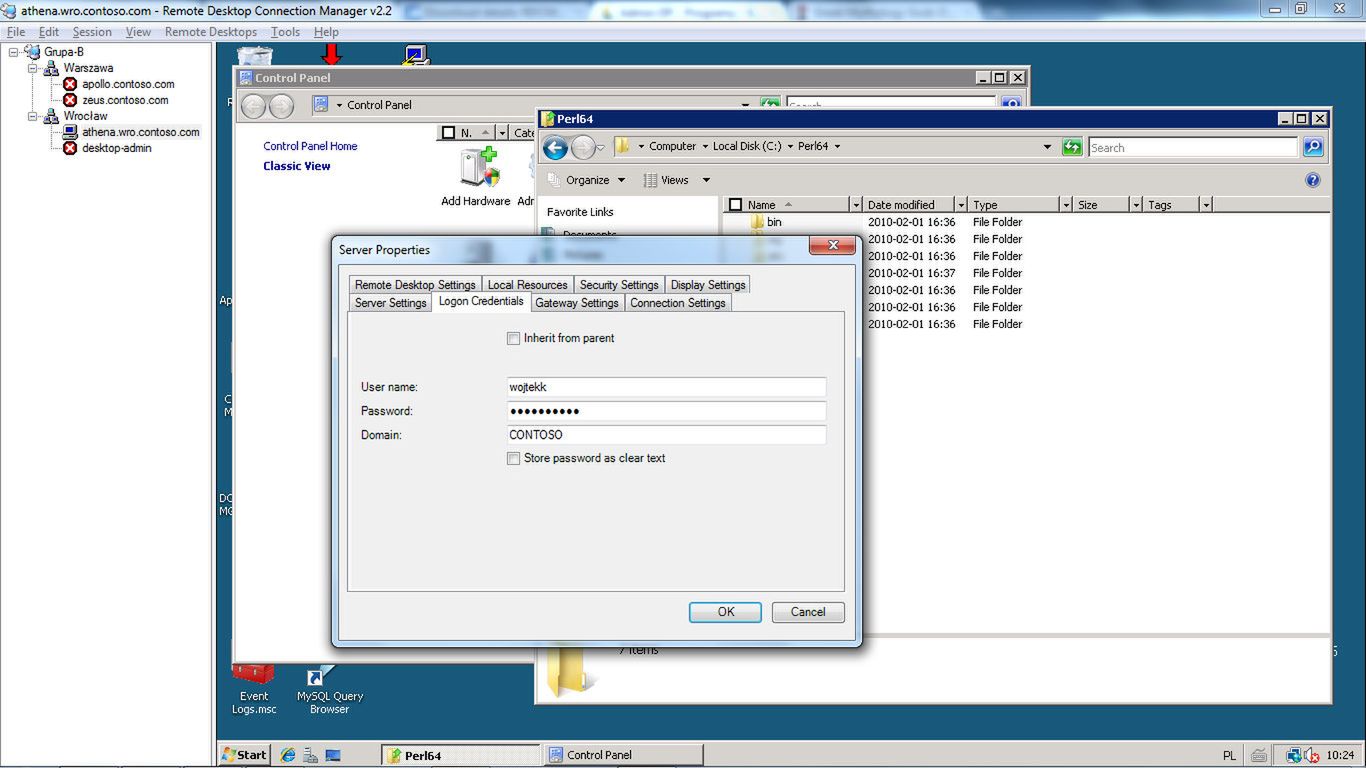Open the remote Start menu

coord(245,755)
